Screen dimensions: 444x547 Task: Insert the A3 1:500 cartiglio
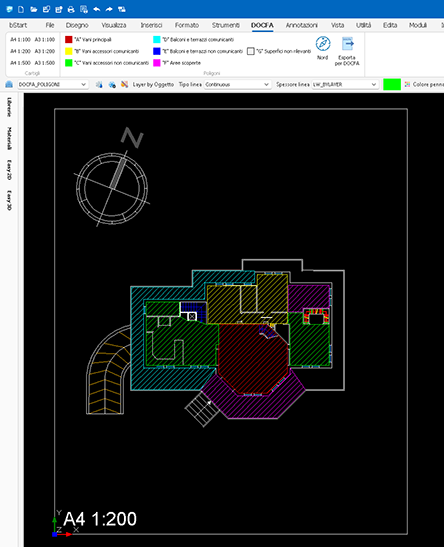(x=45, y=63)
